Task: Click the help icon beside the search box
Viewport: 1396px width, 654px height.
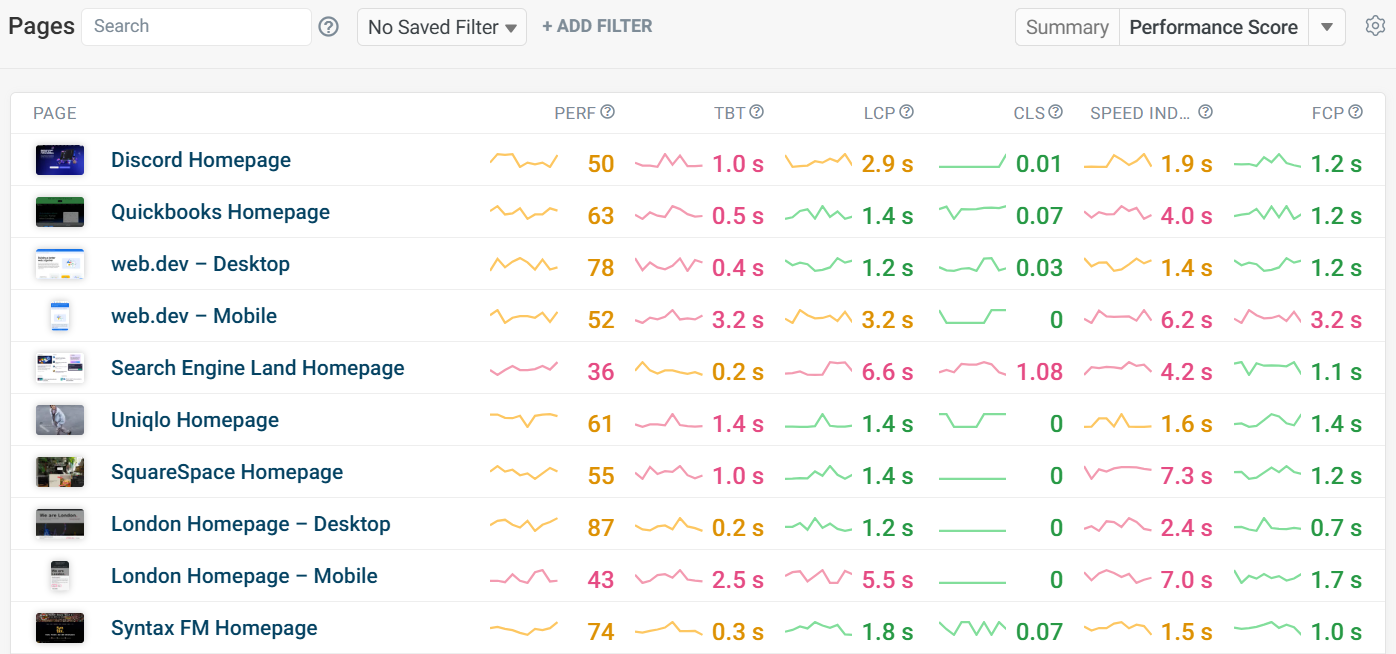Action: [328, 27]
